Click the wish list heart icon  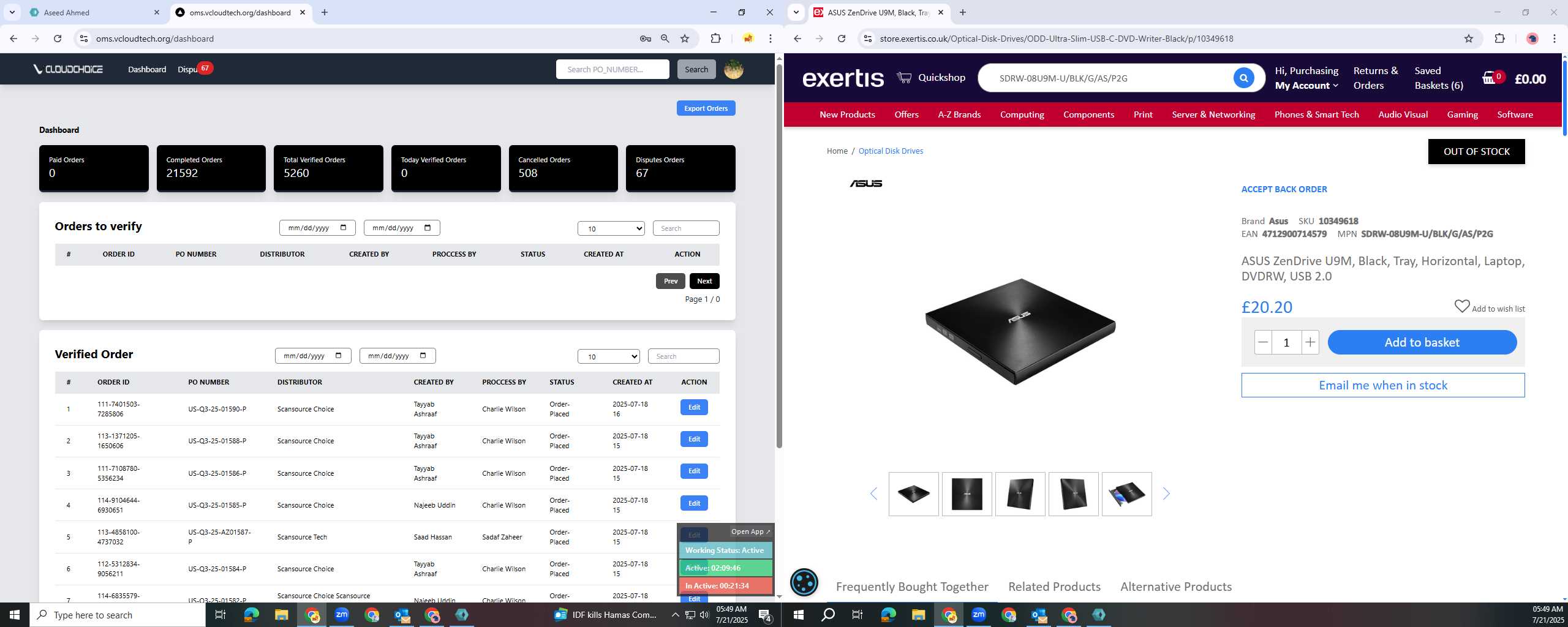pos(1462,306)
